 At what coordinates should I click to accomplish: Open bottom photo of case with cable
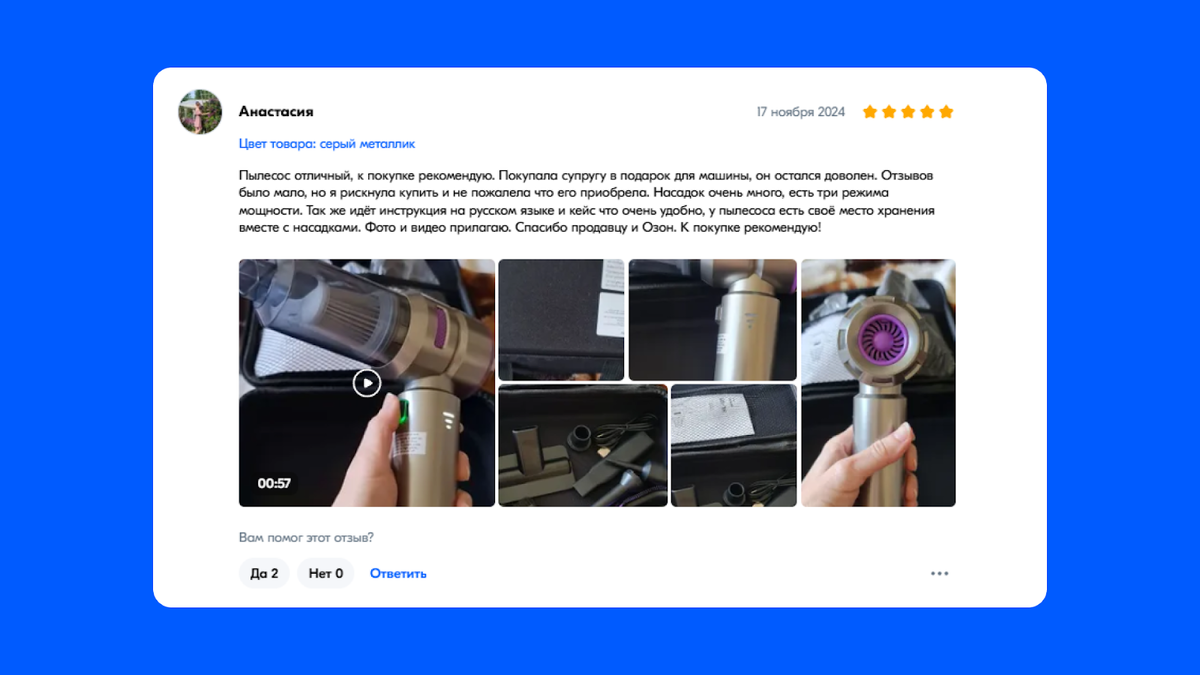coord(734,445)
